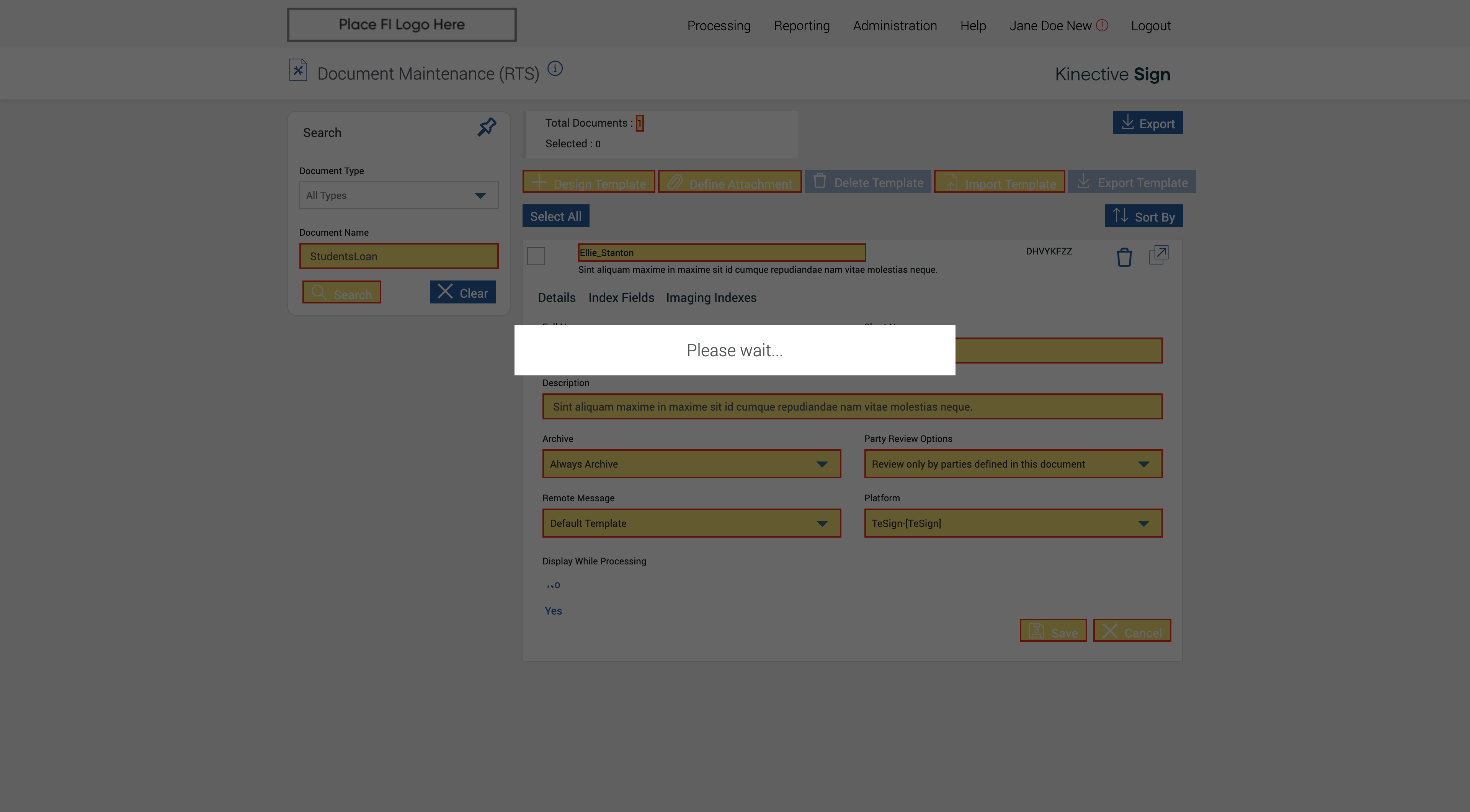Click the trash icon for Ellie_Stanton document
The width and height of the screenshot is (1470, 812).
point(1124,257)
